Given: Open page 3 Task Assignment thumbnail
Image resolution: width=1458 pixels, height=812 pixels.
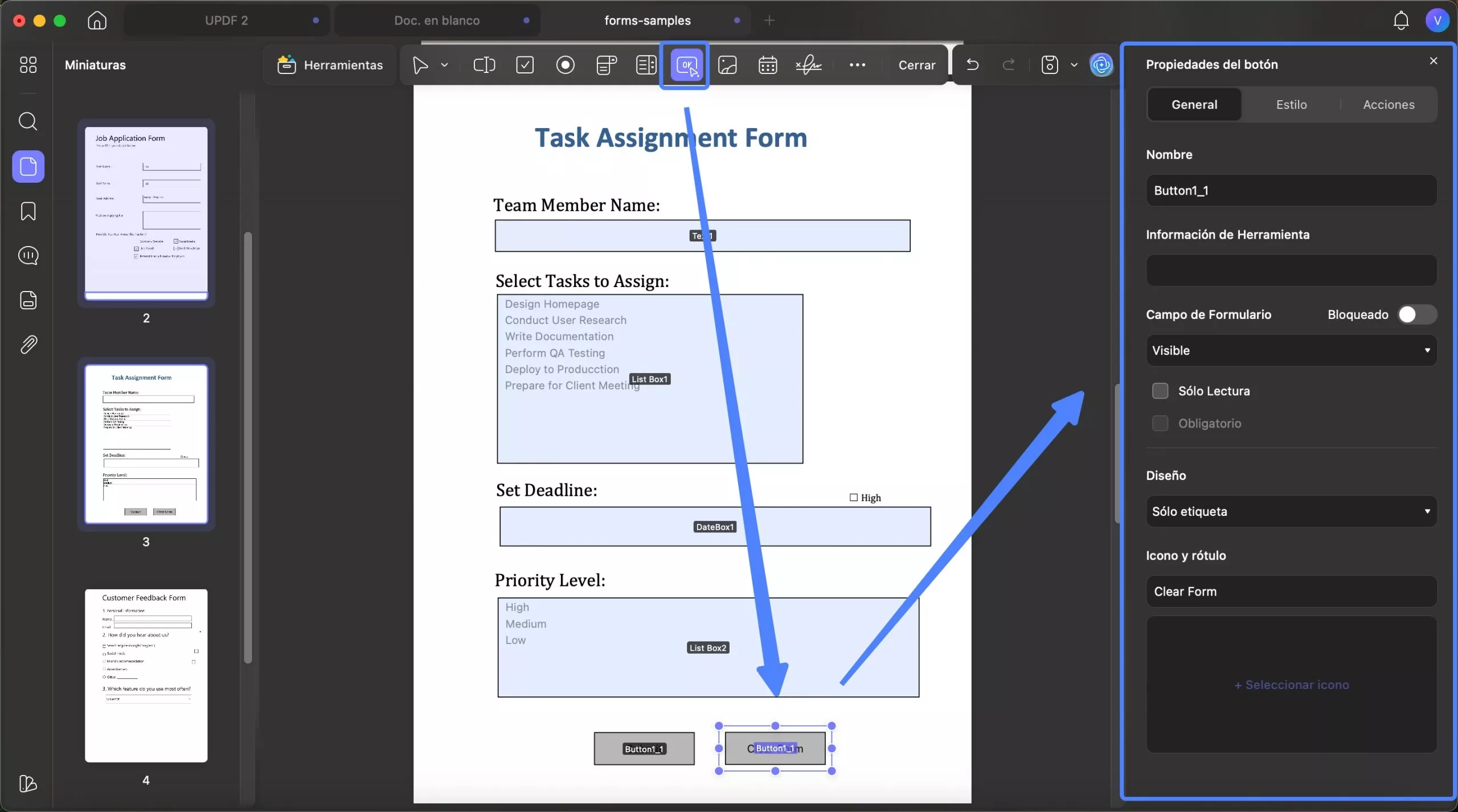Looking at the screenshot, I should tap(146, 444).
